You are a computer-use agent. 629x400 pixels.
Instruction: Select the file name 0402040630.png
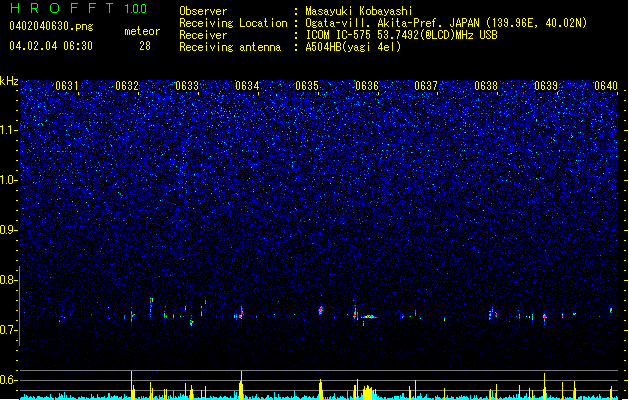pyautogui.click(x=51, y=26)
